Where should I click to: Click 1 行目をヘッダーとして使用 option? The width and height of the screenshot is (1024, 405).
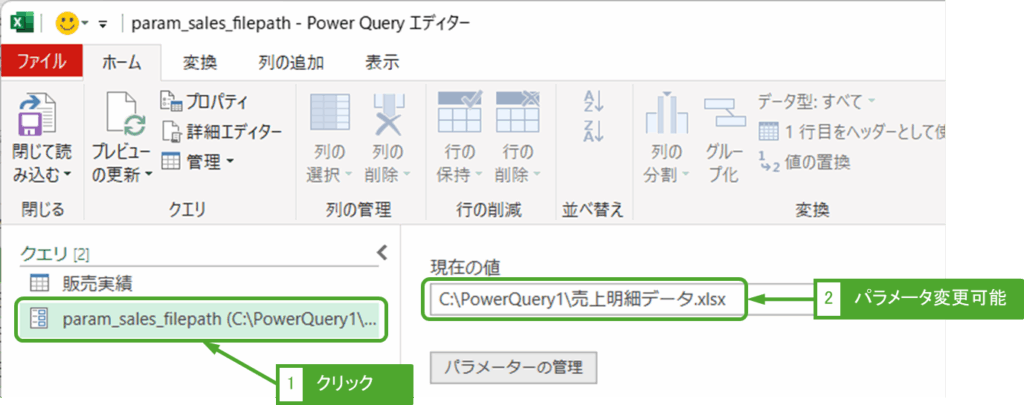(852, 132)
